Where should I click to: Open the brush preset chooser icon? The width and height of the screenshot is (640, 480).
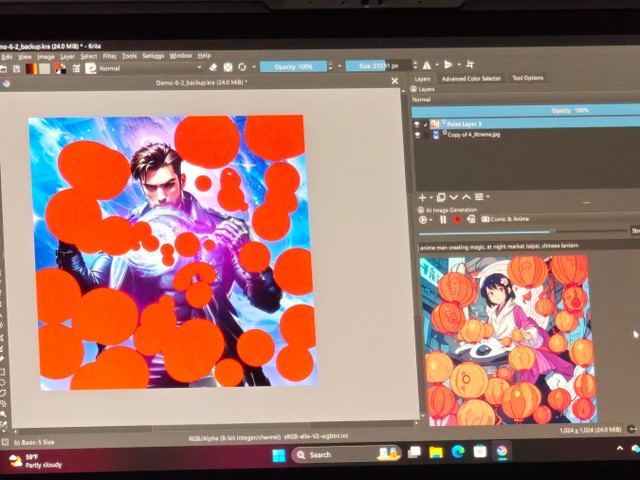[90, 68]
